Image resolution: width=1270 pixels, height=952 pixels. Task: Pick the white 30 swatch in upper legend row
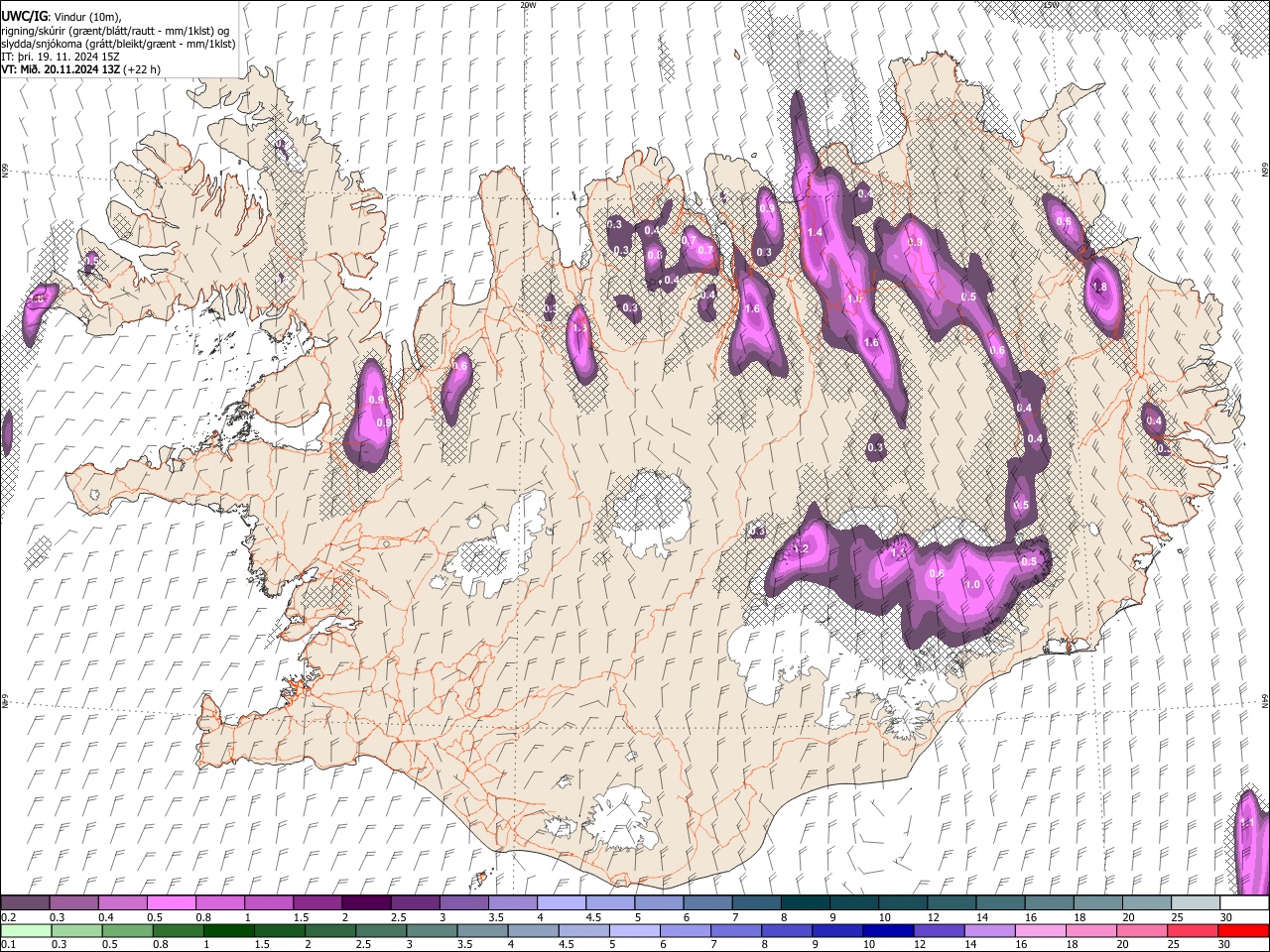[x=1244, y=903]
